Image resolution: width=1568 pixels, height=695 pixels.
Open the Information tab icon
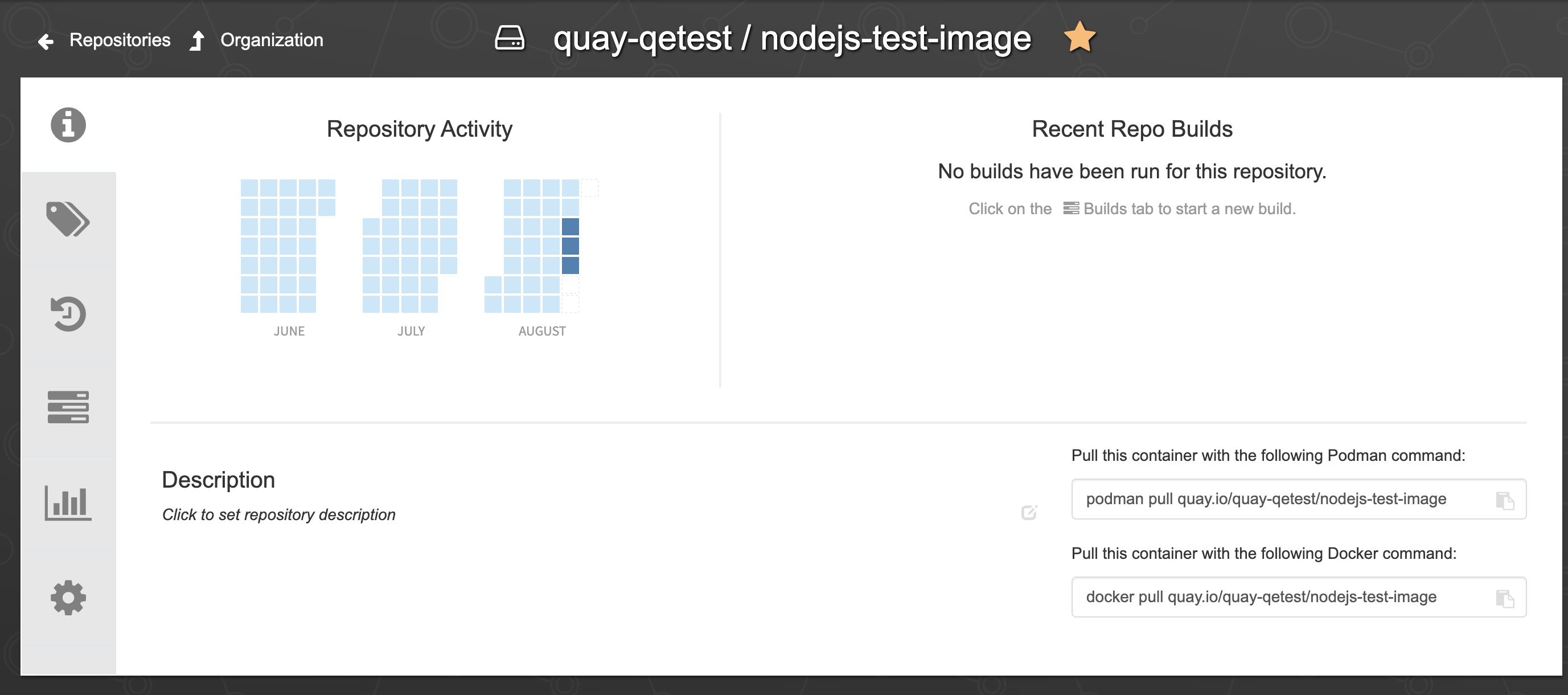point(68,125)
